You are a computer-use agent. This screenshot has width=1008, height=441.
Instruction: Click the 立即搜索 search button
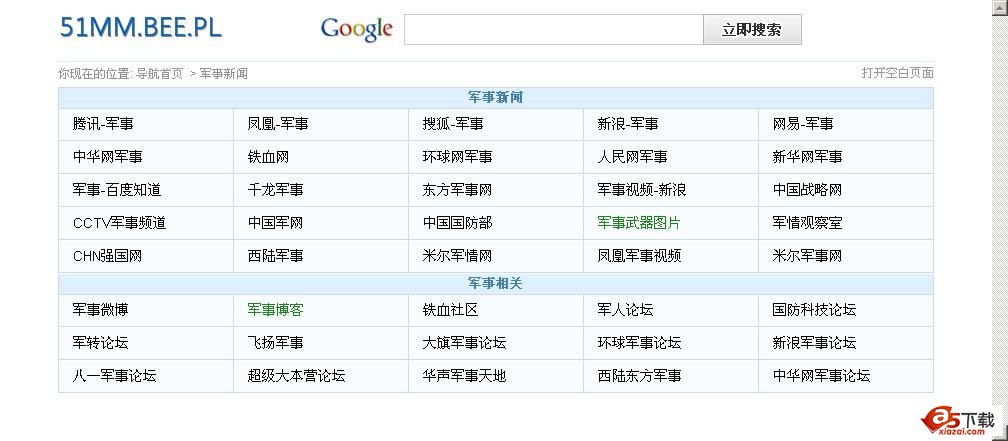(752, 30)
